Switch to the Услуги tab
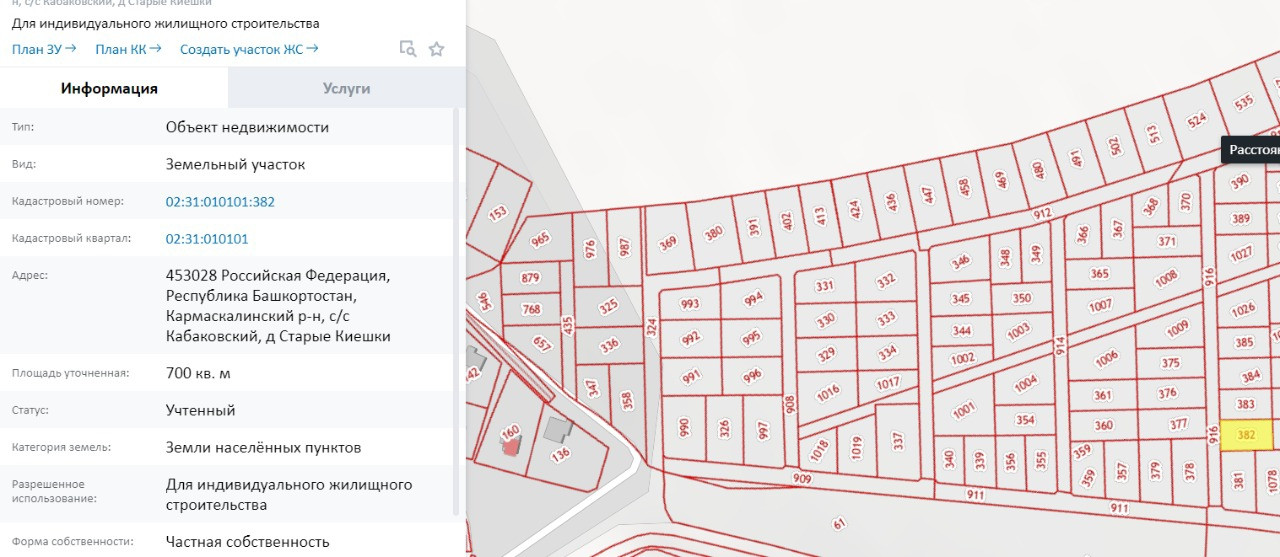 pos(346,88)
